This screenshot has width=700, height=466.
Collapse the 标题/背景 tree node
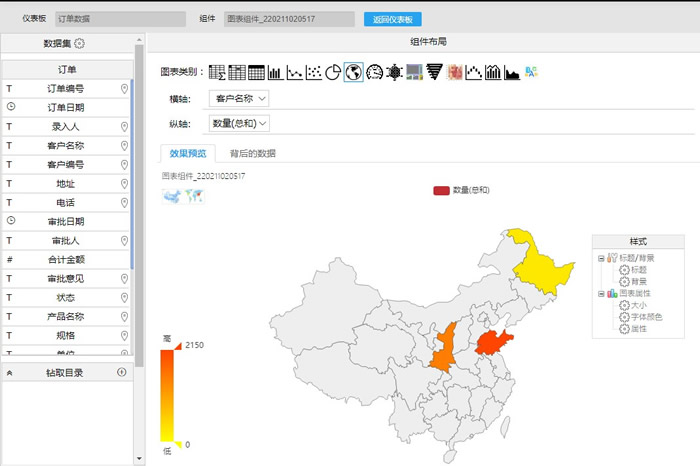(600, 258)
